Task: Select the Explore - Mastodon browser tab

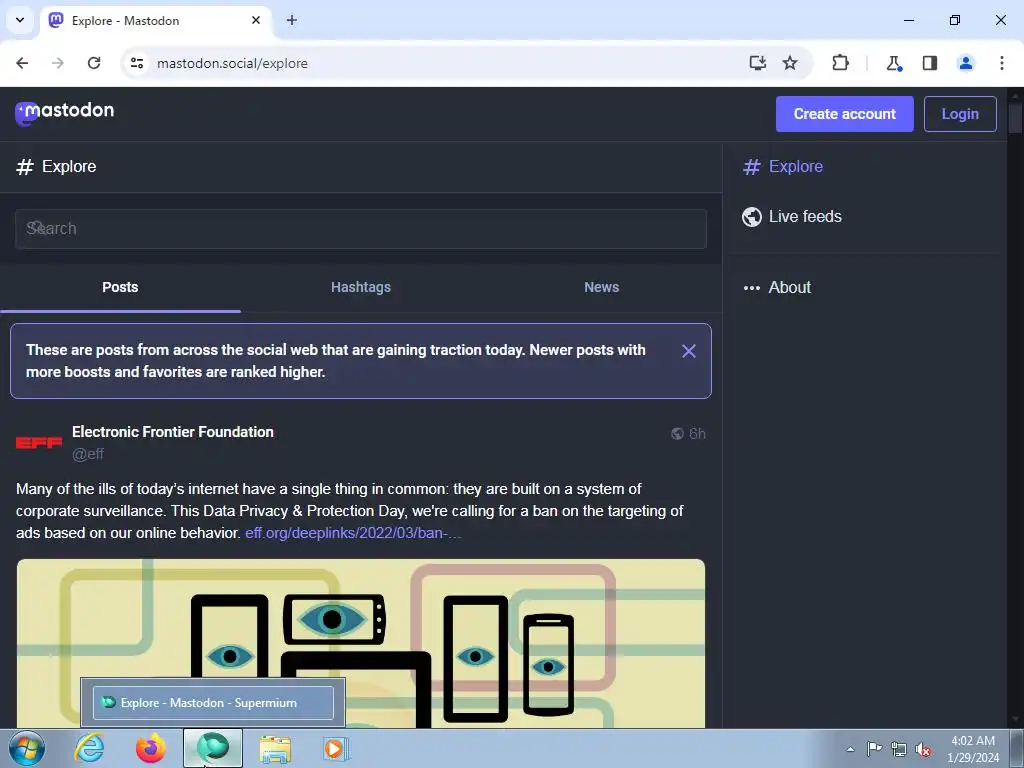Action: pyautogui.click(x=156, y=20)
